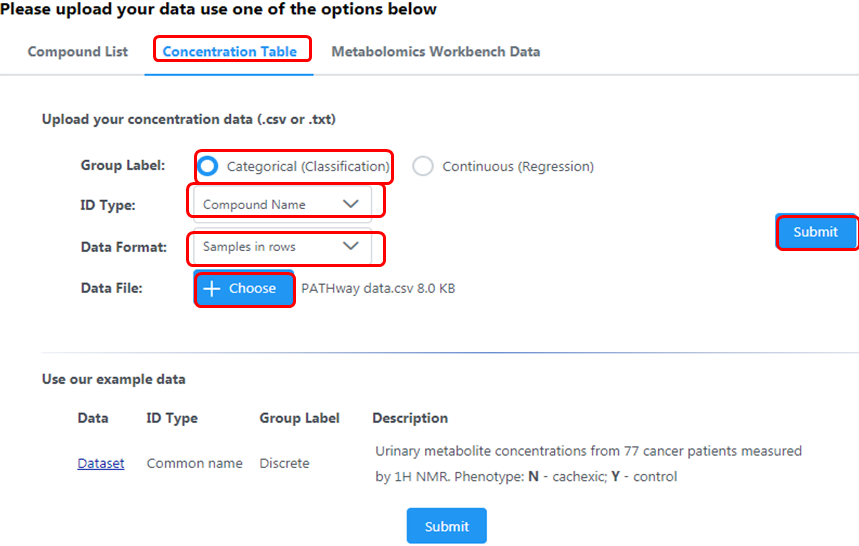Click the Discrete group label cell
The width and height of the screenshot is (859, 546).
284,463
